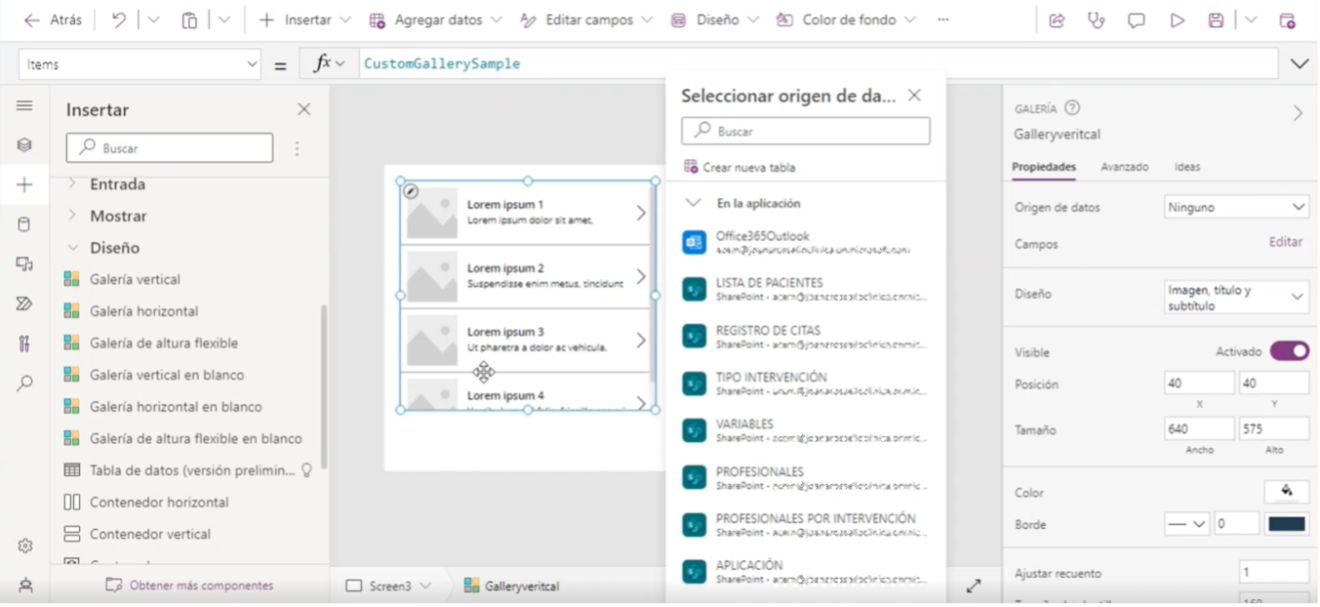Preview the app with the play icon

click(1178, 19)
